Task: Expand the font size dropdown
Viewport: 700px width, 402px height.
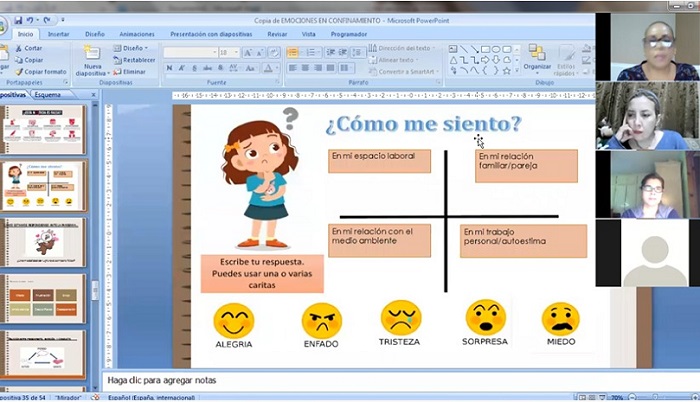Action: [x=236, y=52]
